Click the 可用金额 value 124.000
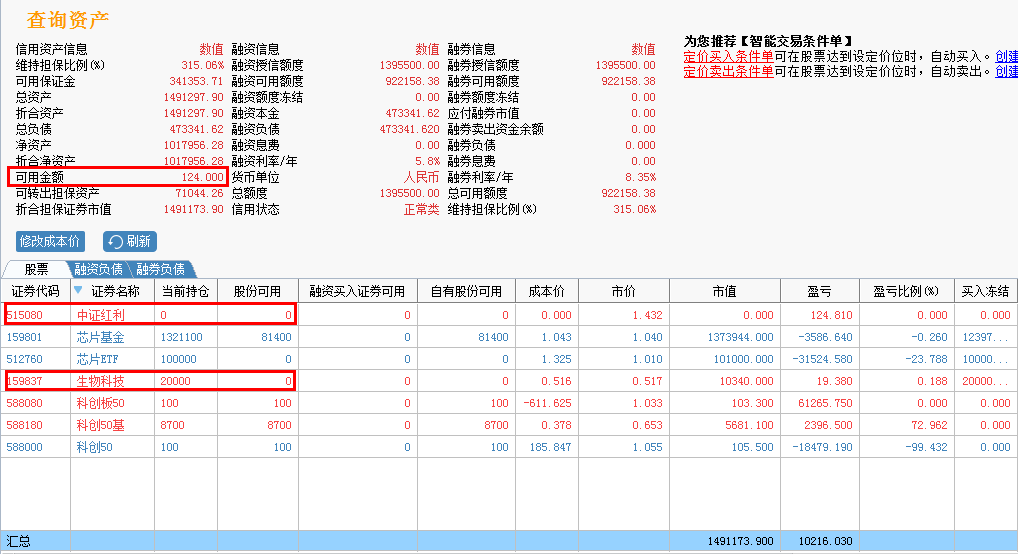 [x=203, y=177]
